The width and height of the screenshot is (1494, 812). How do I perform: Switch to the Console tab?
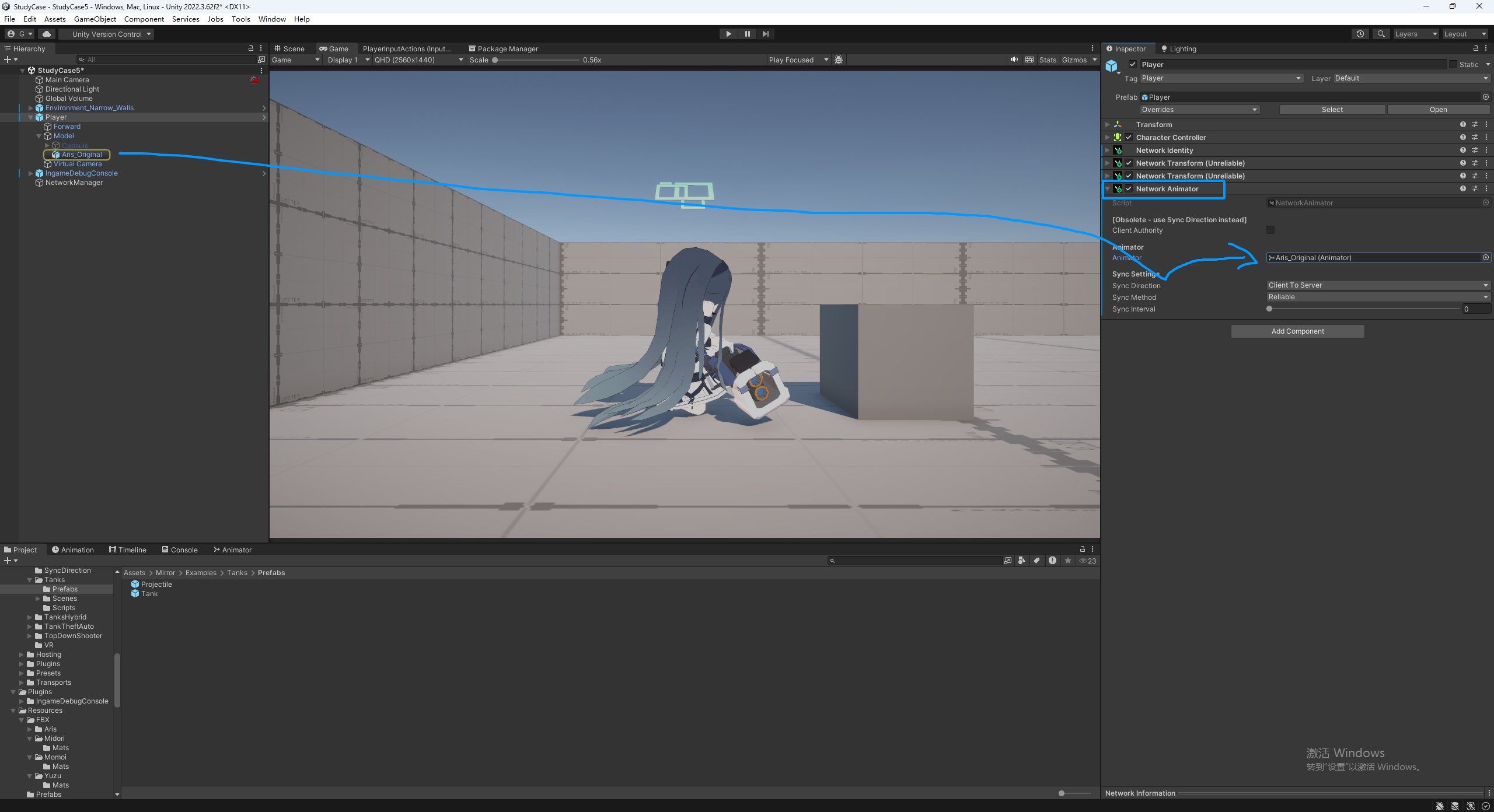click(x=179, y=549)
